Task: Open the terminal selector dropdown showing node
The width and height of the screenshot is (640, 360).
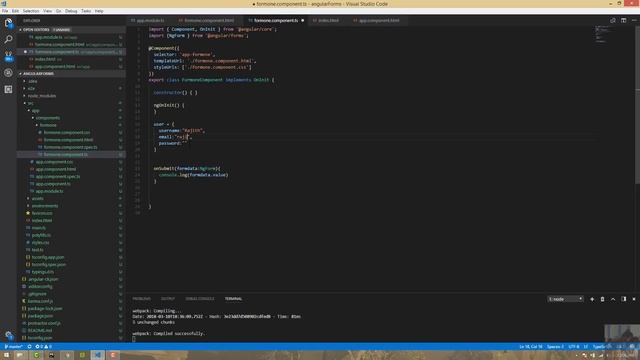Action: point(565,299)
